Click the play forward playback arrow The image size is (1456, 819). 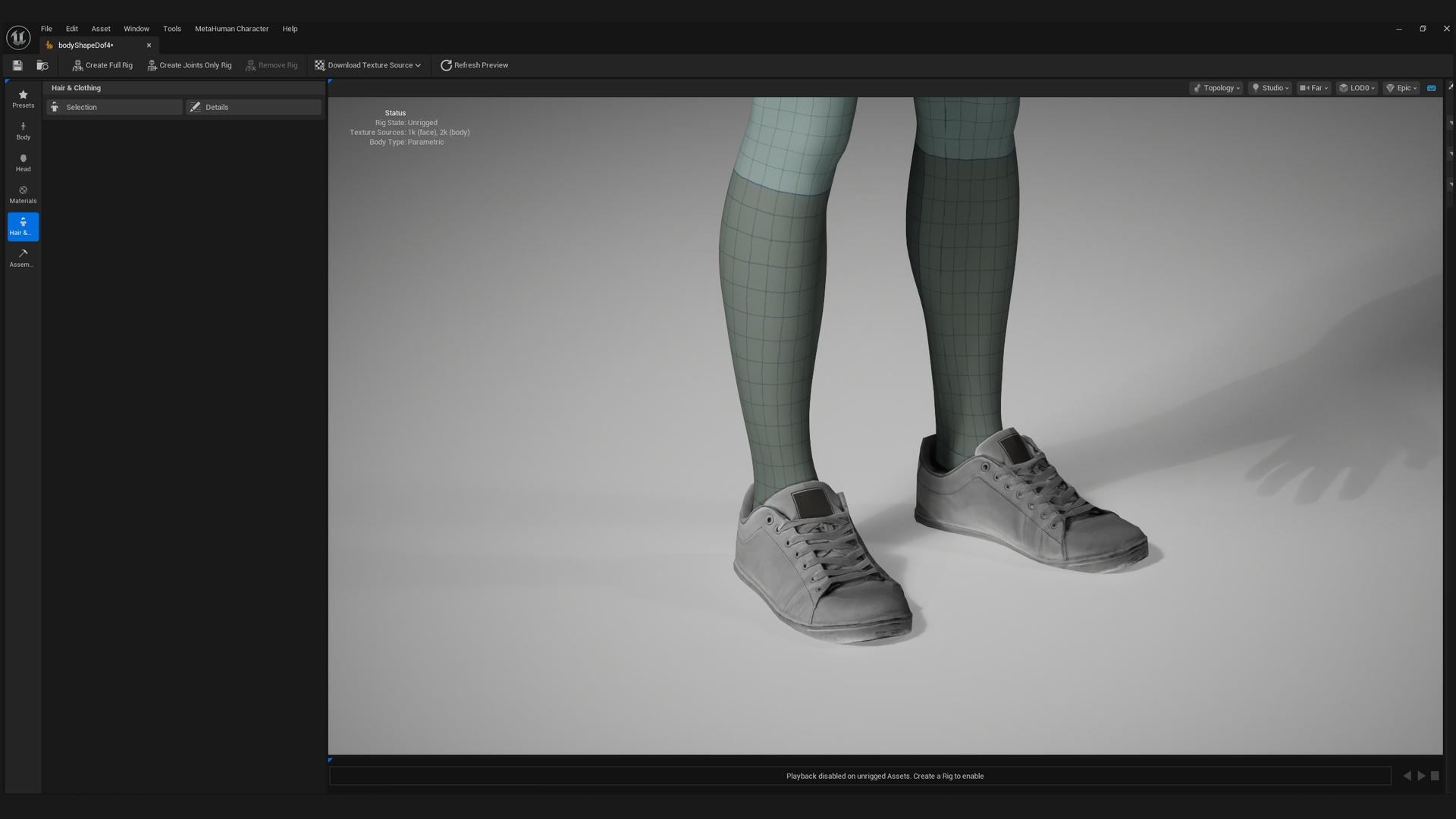(x=1421, y=776)
